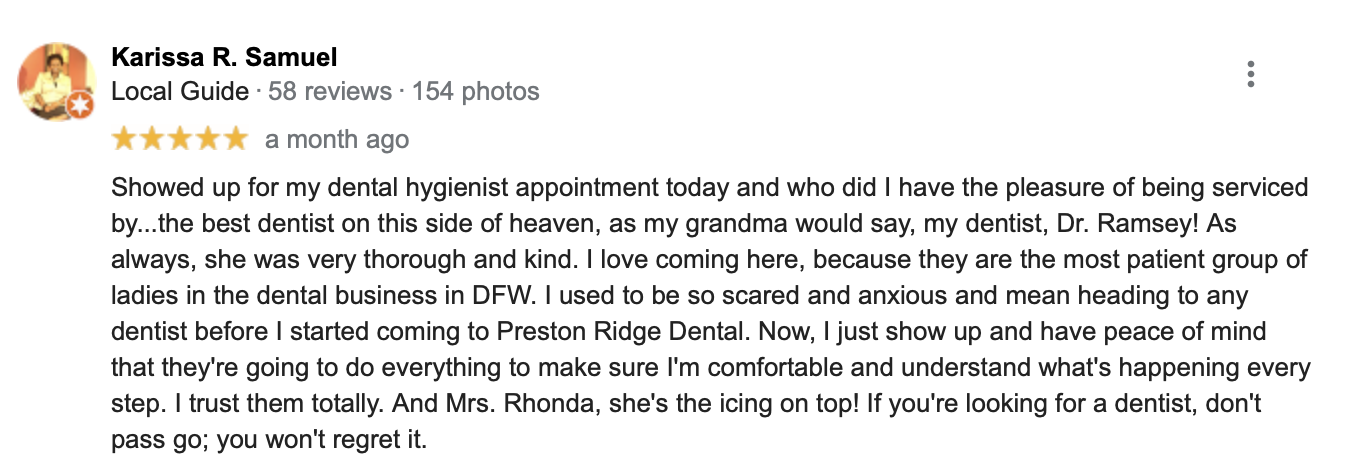Click 'DFW' in the review text

(491, 296)
